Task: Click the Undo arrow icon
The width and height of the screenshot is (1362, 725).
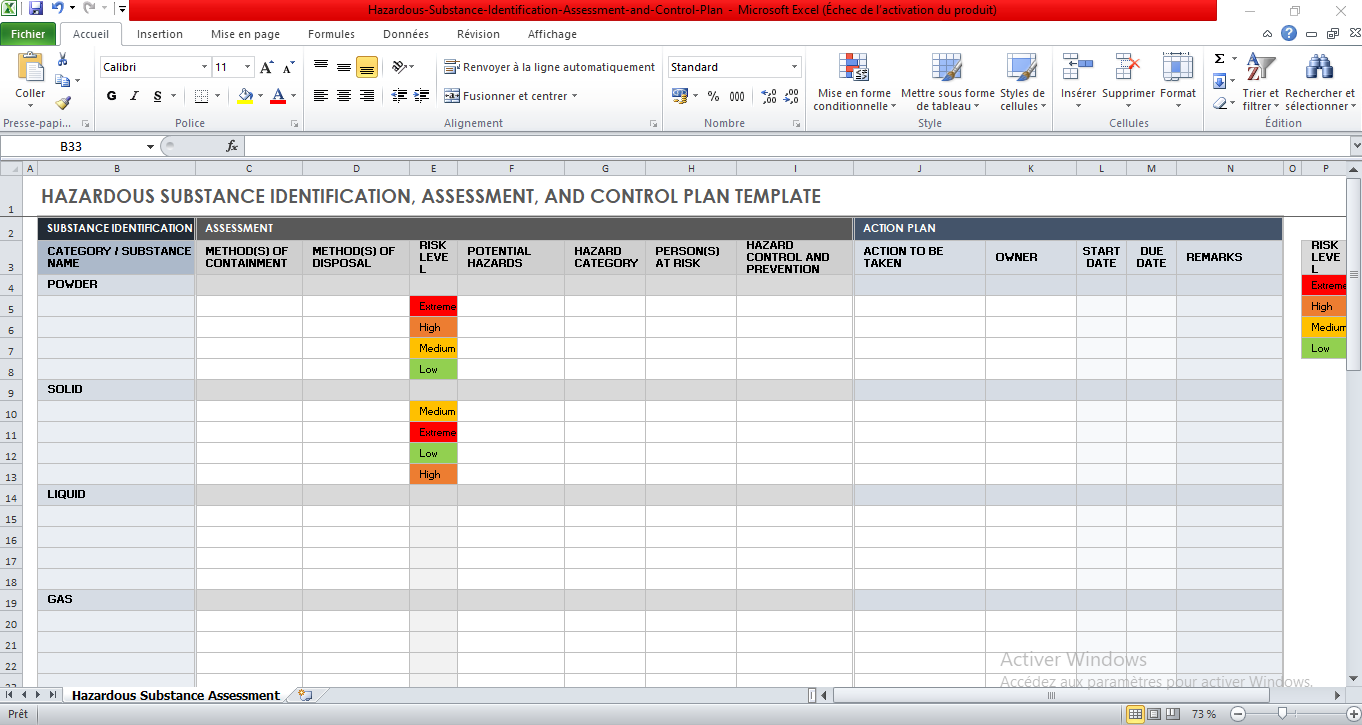Action: pos(58,9)
